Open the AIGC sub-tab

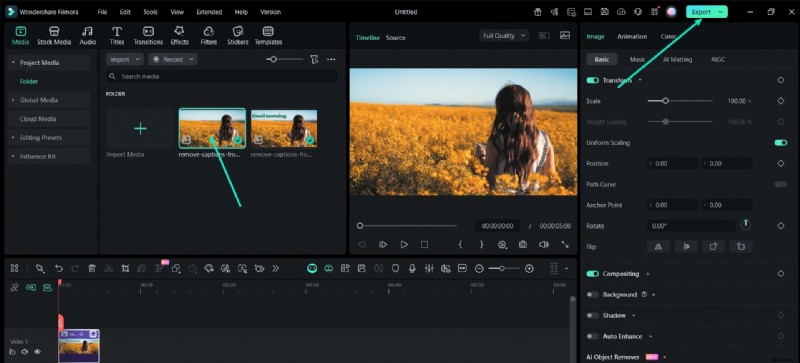[x=718, y=60]
